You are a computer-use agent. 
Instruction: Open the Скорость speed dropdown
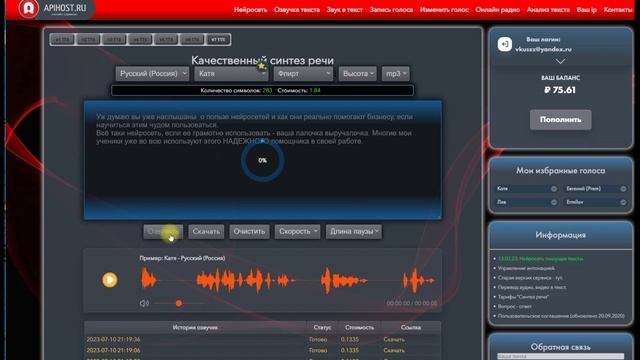coord(297,231)
